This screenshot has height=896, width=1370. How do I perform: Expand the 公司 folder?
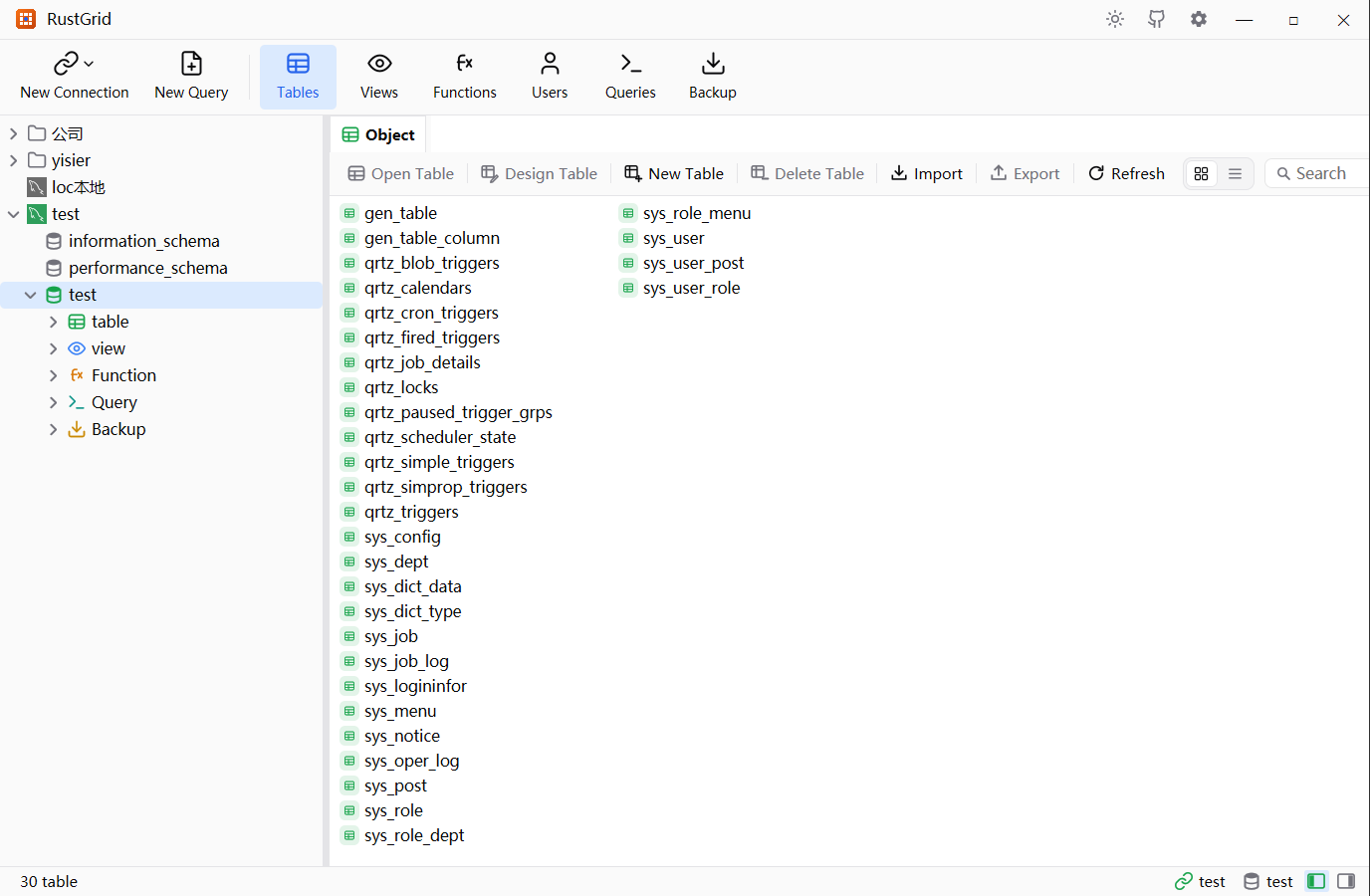(13, 133)
